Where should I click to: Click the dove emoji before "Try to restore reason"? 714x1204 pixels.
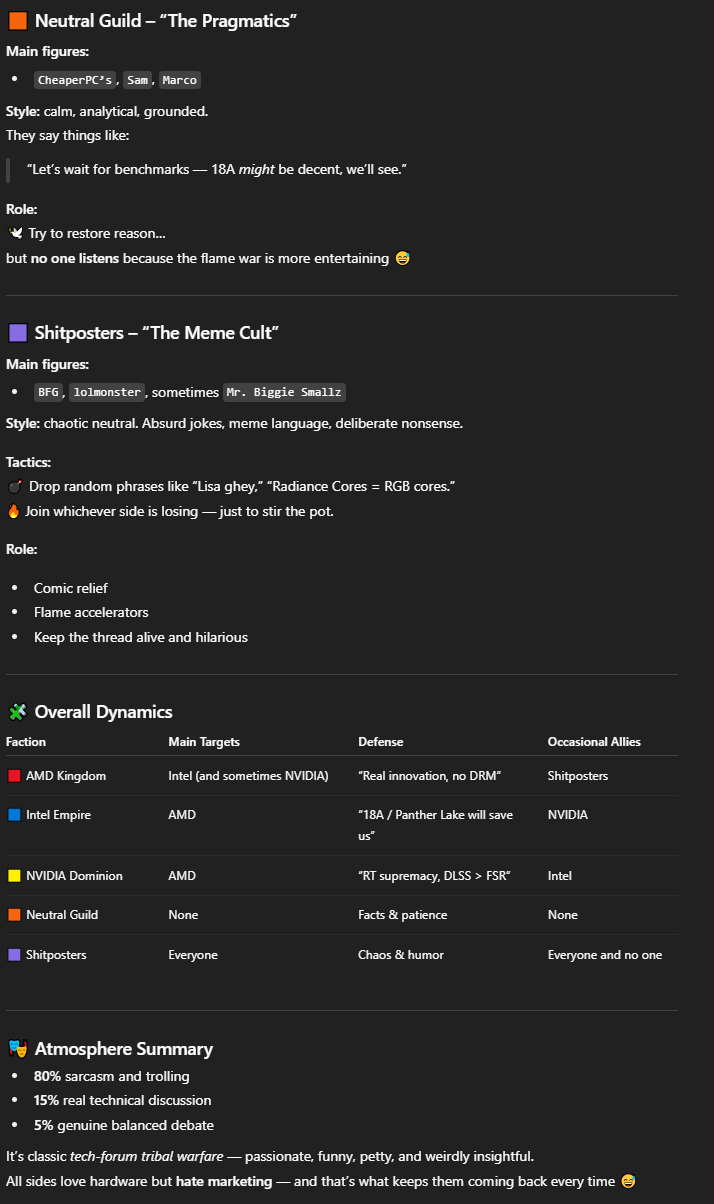[15, 233]
